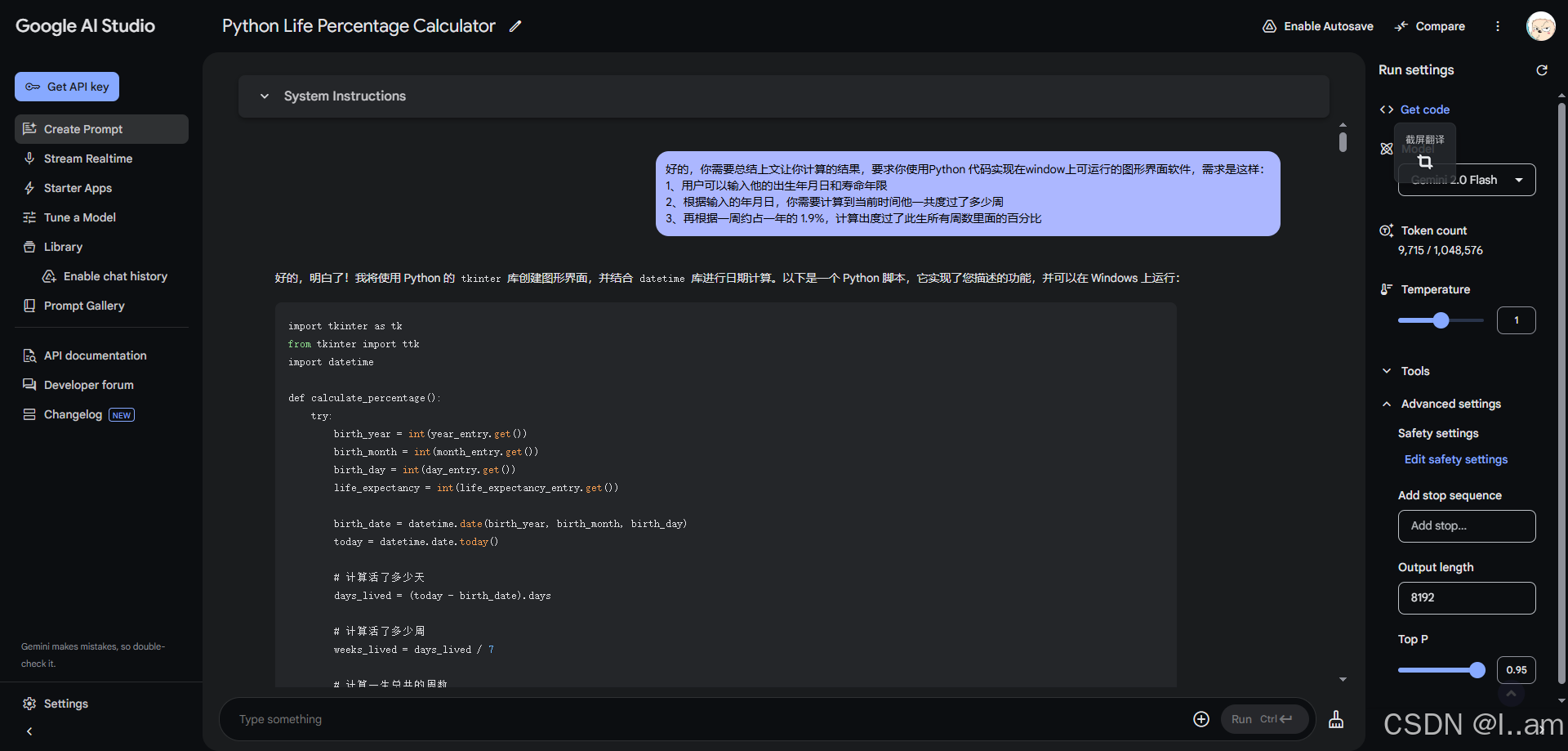Image resolution: width=1568 pixels, height=751 pixels.
Task: Click the user message bubble text
Action: (x=967, y=194)
